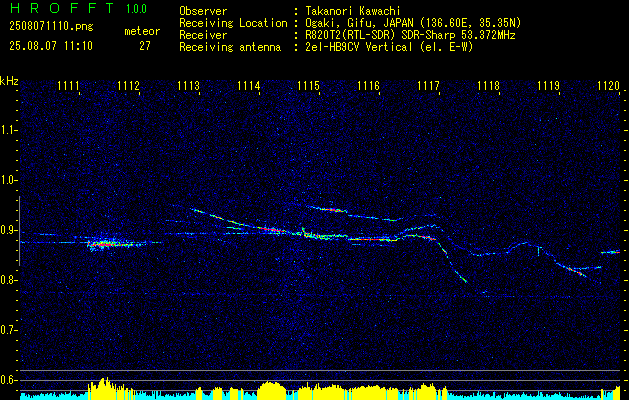Click the 2el-HB9CV Vertical antenna text
The width and height of the screenshot is (629, 400).
(389, 47)
